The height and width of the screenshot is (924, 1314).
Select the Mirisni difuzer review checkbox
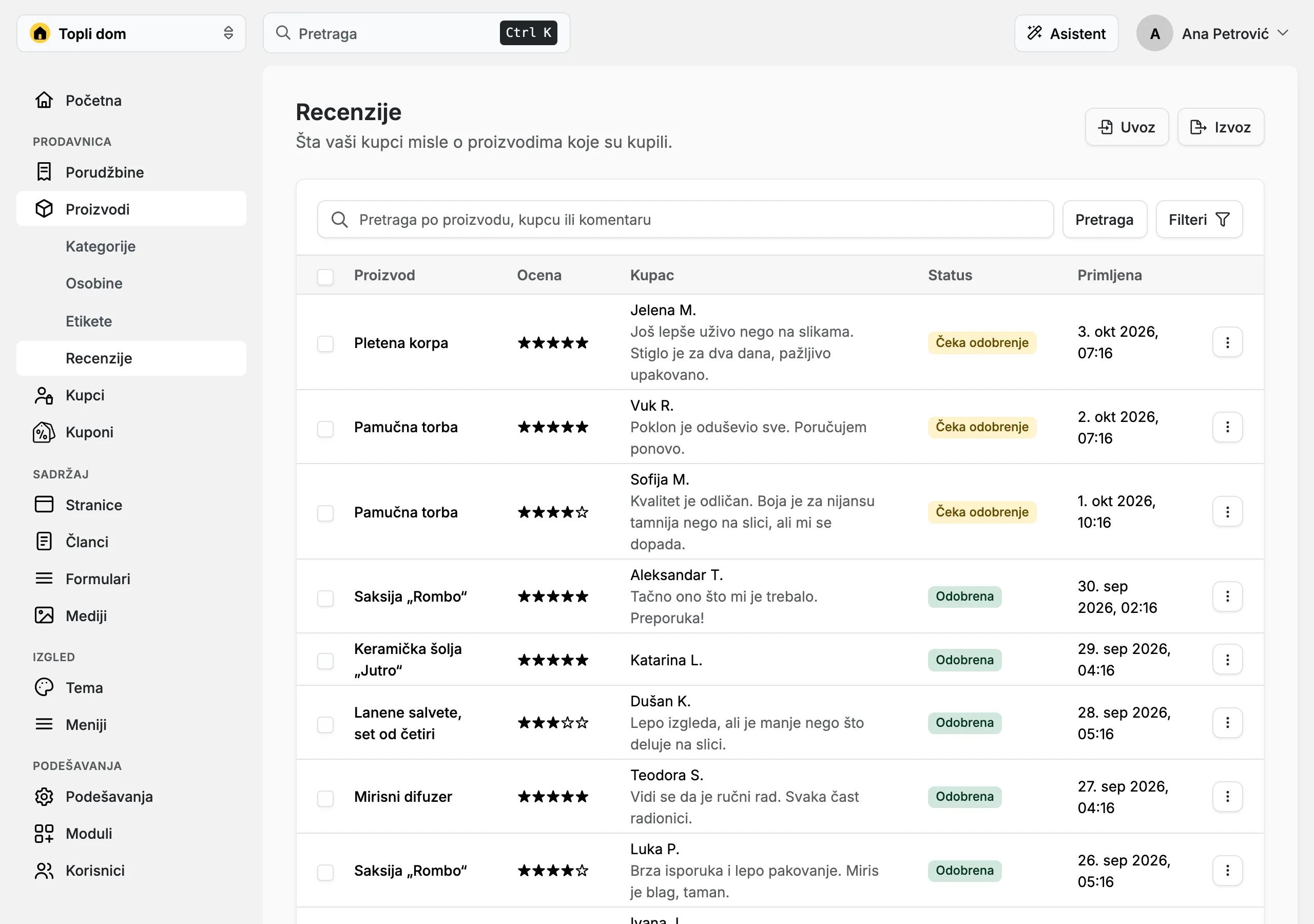[325, 798]
